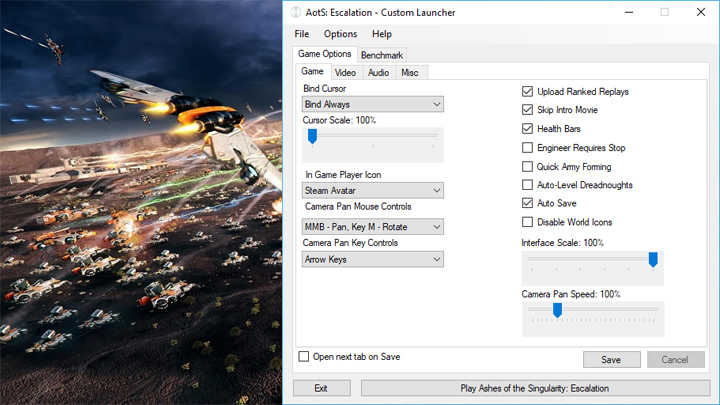Expand the Camera Pan Mouse Controls dropdown
Viewport: 720px width, 405px height.
pos(372,227)
